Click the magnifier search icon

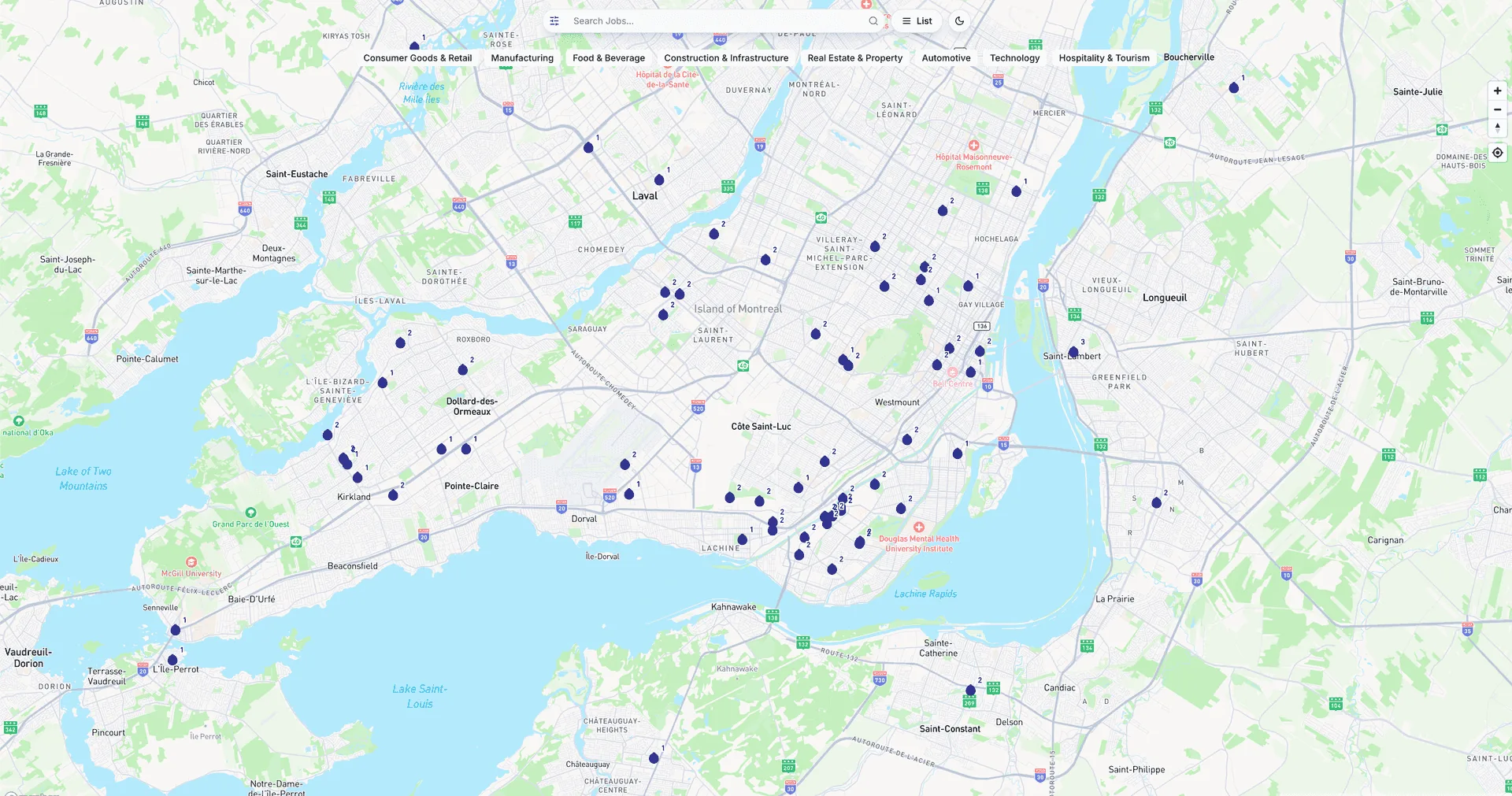coord(873,21)
